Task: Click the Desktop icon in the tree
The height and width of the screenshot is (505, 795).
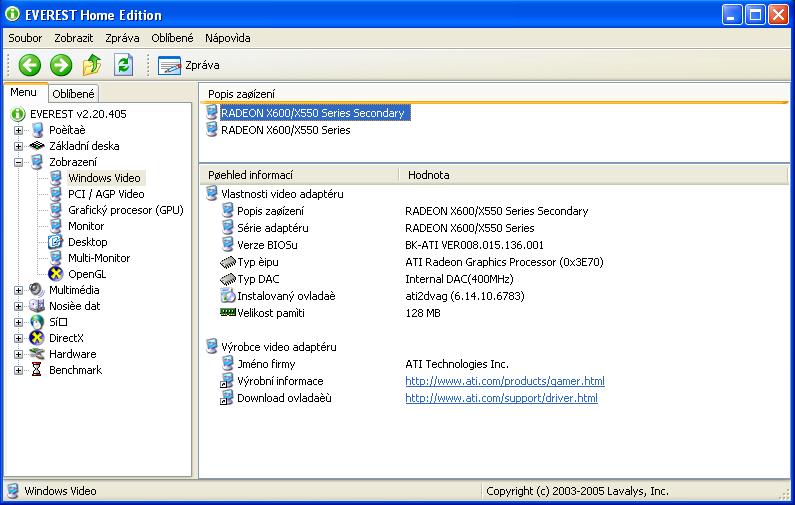Action: pyautogui.click(x=55, y=242)
